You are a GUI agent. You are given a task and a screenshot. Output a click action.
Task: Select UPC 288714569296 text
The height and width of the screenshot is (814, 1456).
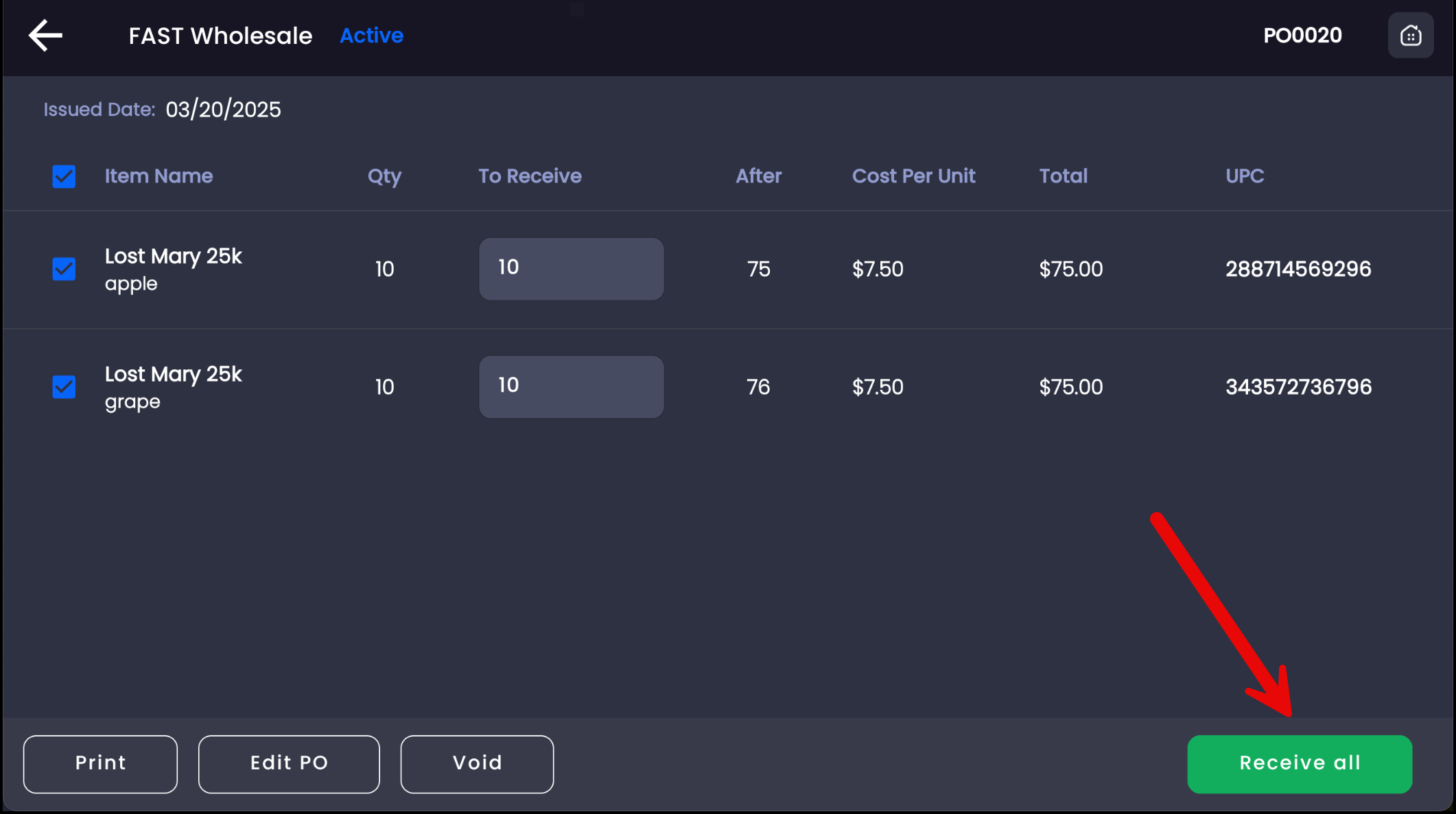1298,269
